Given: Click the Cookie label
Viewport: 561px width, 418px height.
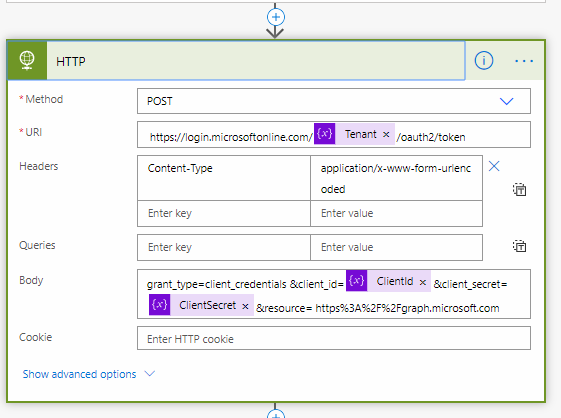Looking at the screenshot, I should point(35,337).
